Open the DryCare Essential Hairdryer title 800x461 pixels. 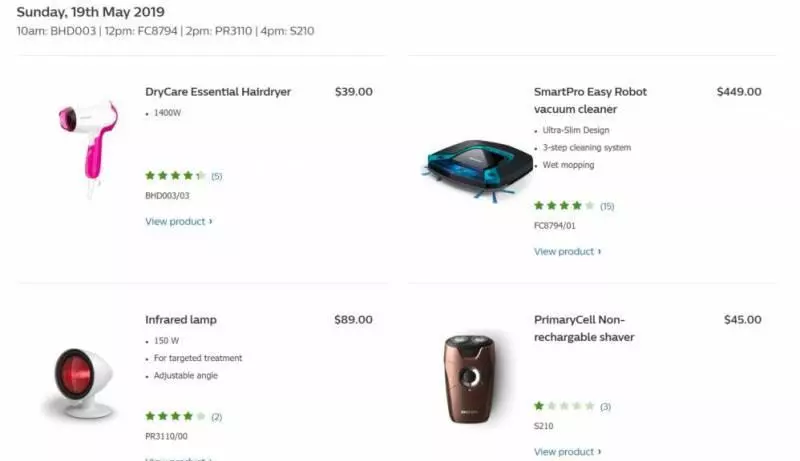218,92
